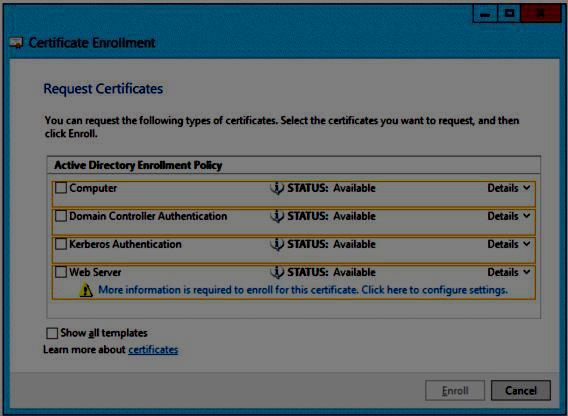
Task: Expand Details for Web Server certificate
Action: point(509,272)
